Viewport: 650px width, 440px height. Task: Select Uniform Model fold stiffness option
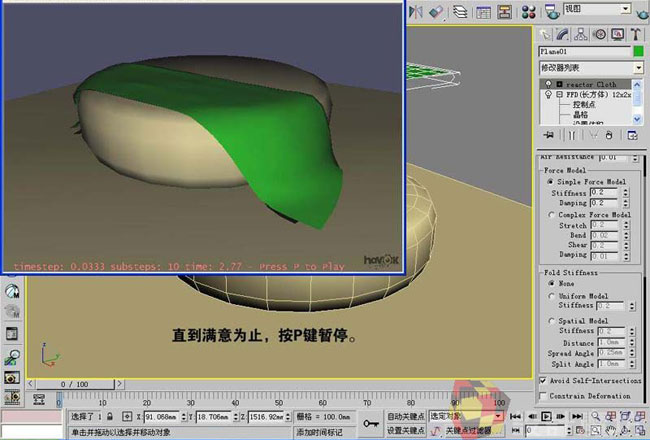tap(550, 296)
